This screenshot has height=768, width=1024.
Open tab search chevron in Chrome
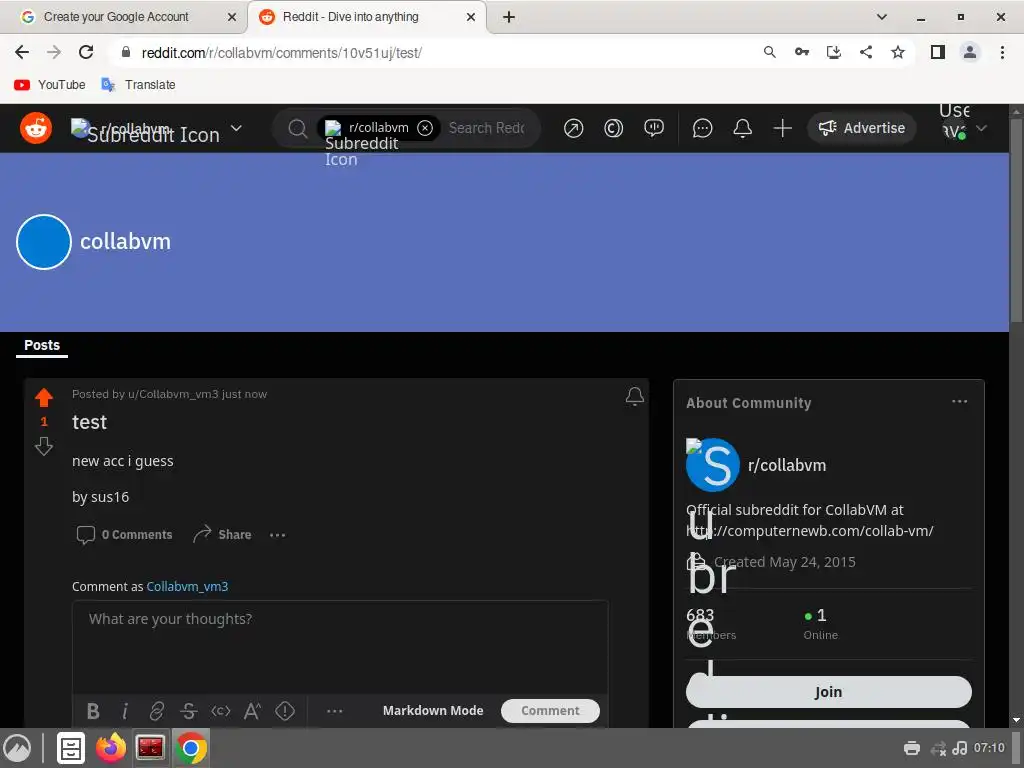882,17
